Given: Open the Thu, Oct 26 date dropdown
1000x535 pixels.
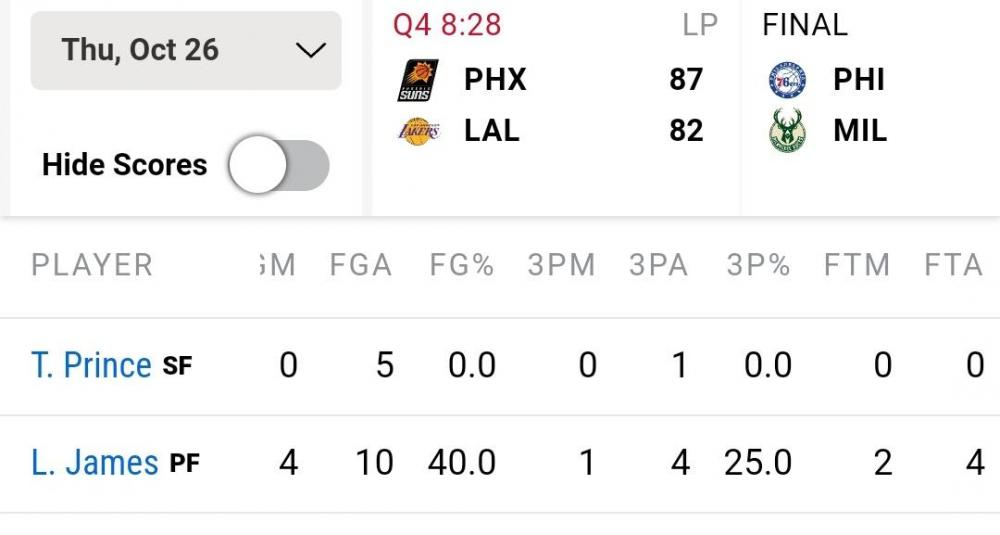Looking at the screenshot, I should pos(186,50).
